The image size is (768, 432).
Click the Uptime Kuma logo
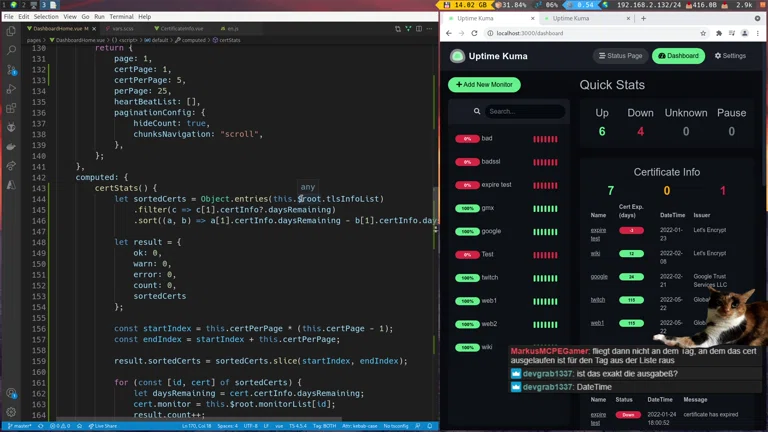[457, 56]
